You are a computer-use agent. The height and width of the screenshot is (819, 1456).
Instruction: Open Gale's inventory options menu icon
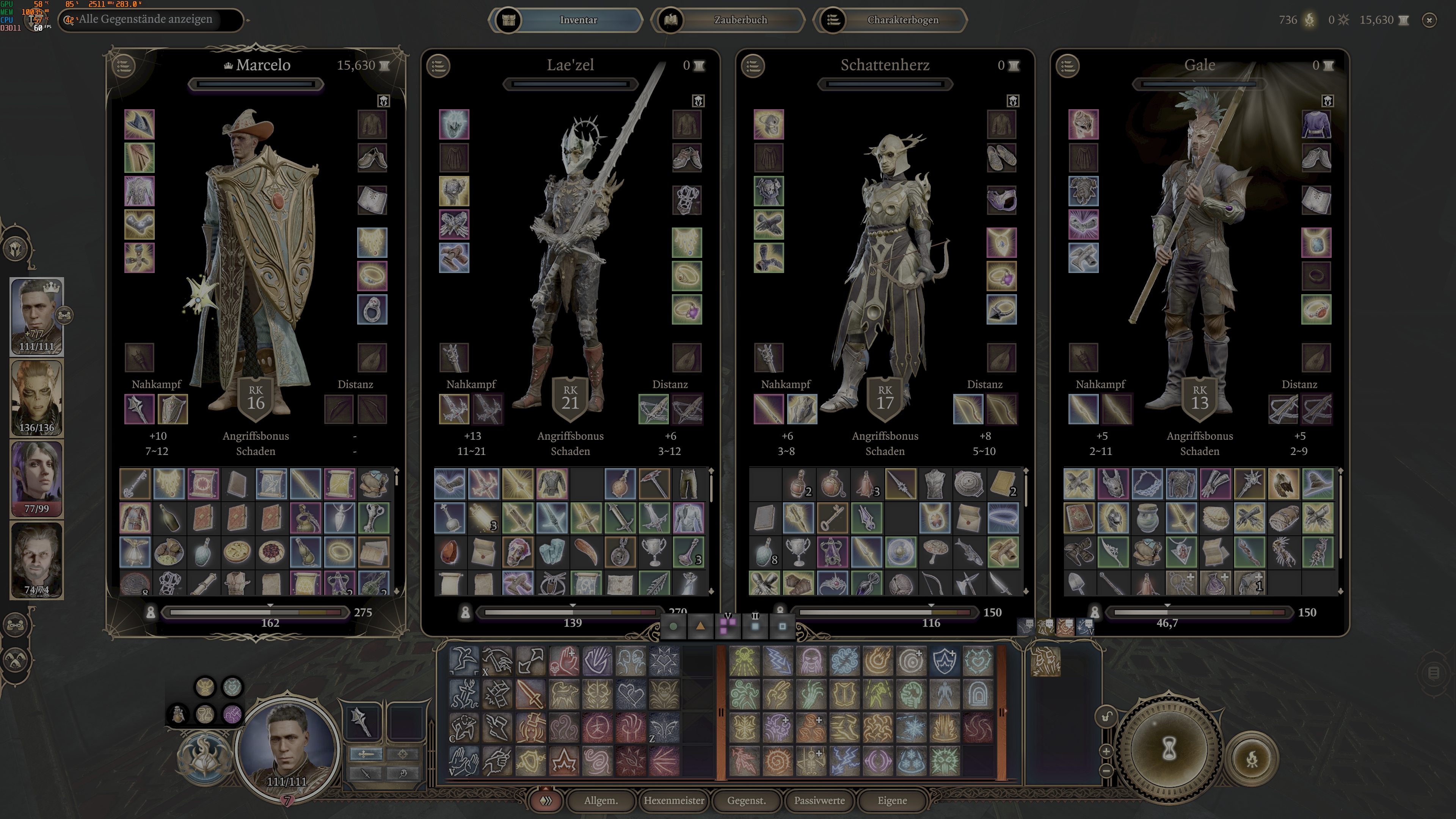click(x=1068, y=66)
